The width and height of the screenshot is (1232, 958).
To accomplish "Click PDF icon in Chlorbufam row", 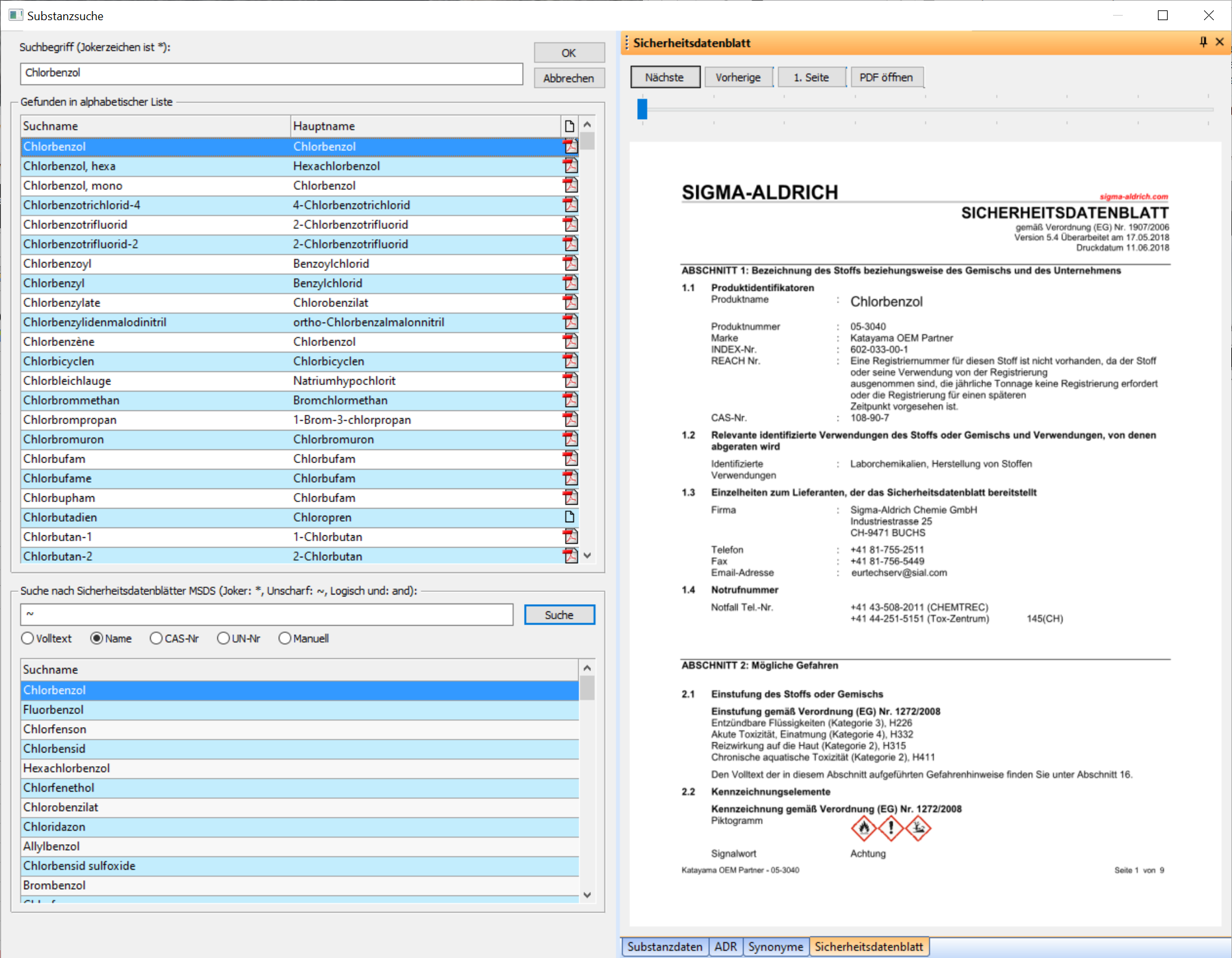I will tap(570, 459).
